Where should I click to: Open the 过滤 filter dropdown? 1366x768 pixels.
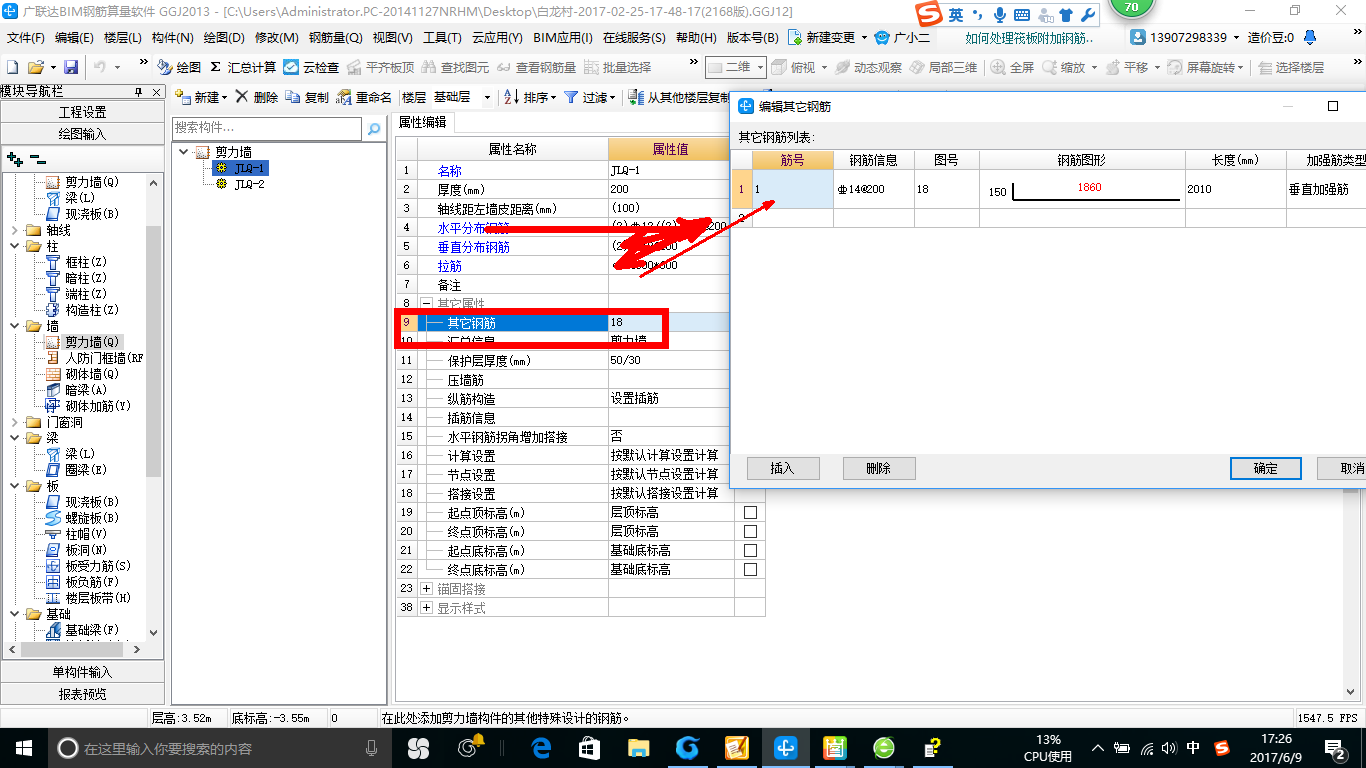pos(613,98)
